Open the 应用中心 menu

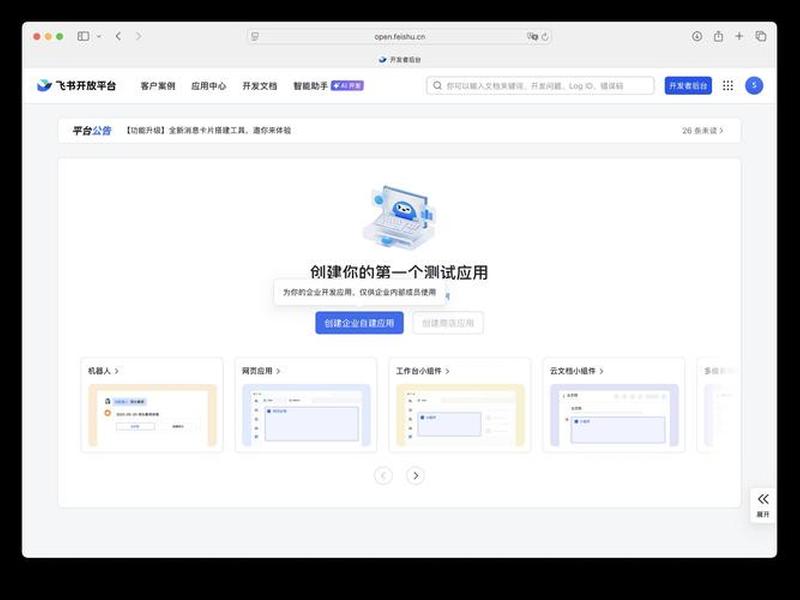click(209, 86)
